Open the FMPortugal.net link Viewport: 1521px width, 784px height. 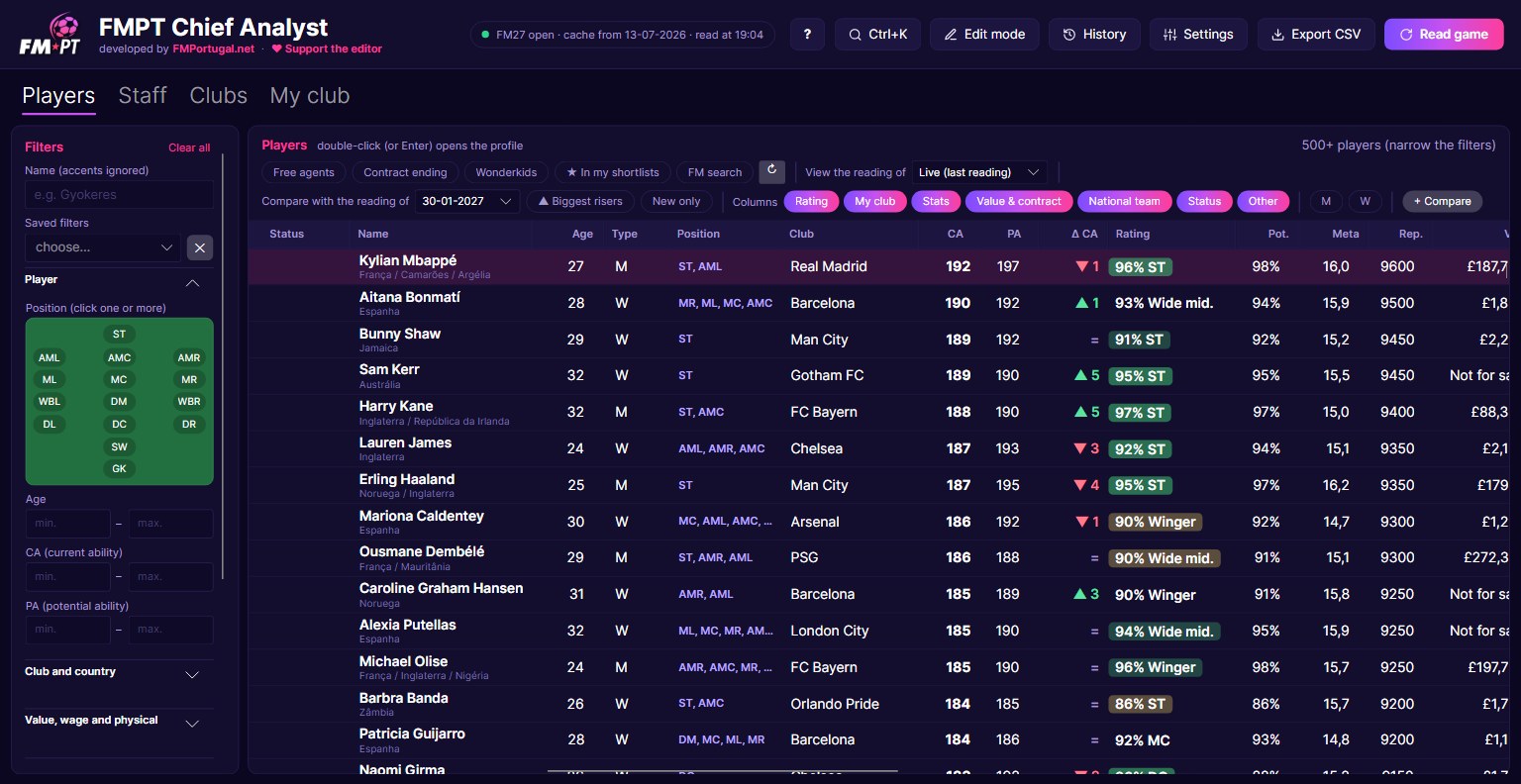pyautogui.click(x=214, y=49)
